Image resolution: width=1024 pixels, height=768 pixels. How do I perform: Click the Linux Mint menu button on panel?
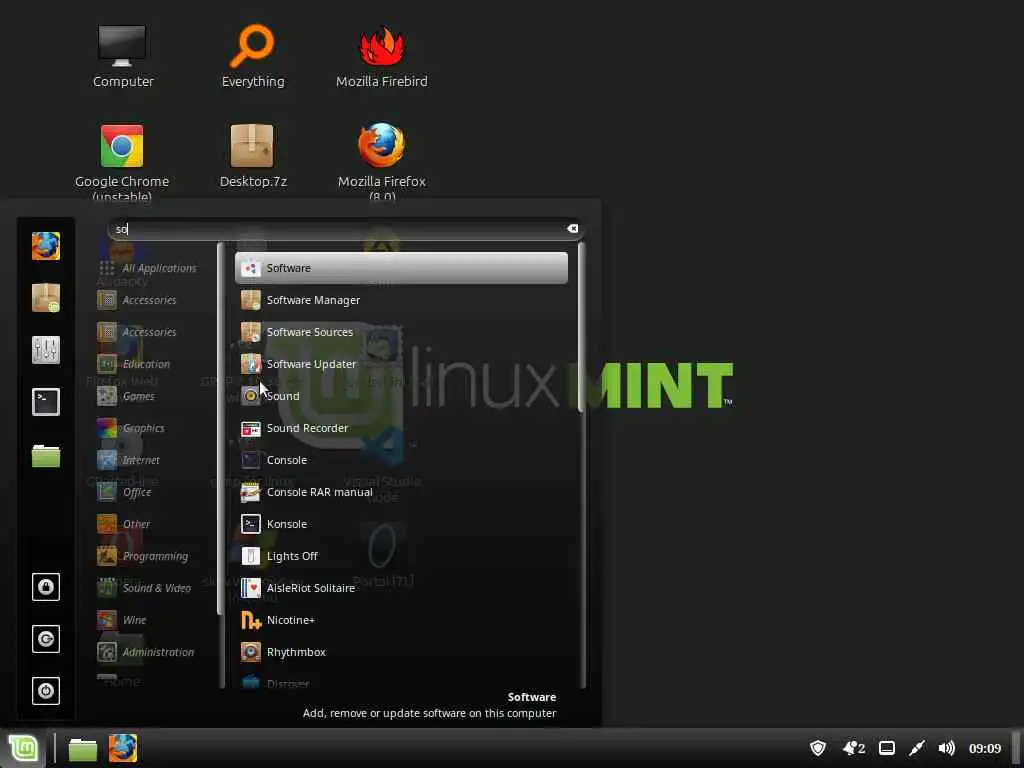[23, 748]
